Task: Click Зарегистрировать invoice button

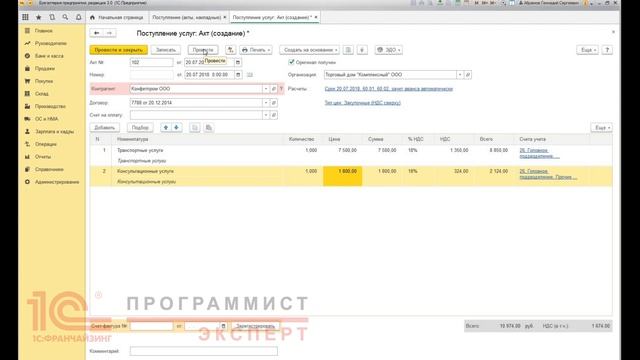Action: point(256,326)
